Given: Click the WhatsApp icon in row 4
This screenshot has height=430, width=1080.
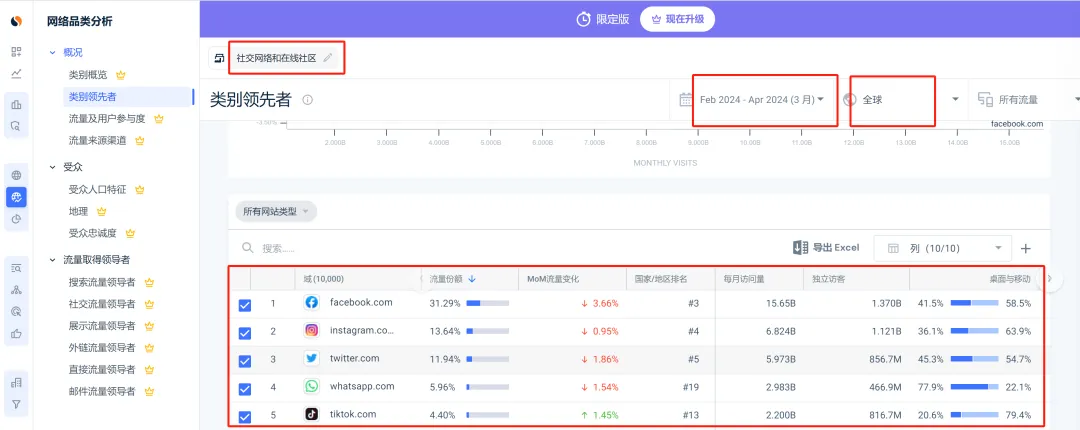Looking at the screenshot, I should click(x=311, y=386).
